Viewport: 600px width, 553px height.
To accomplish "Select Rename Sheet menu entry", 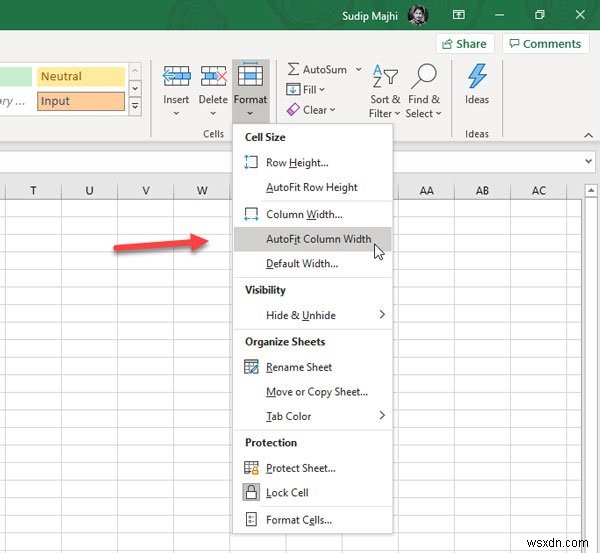I will pos(313,367).
